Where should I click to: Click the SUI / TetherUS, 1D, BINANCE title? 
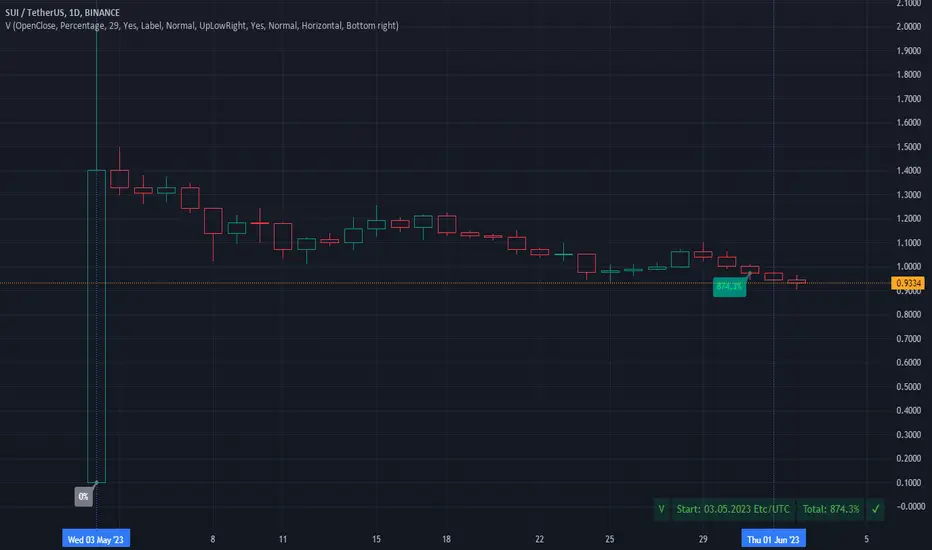tap(62, 12)
